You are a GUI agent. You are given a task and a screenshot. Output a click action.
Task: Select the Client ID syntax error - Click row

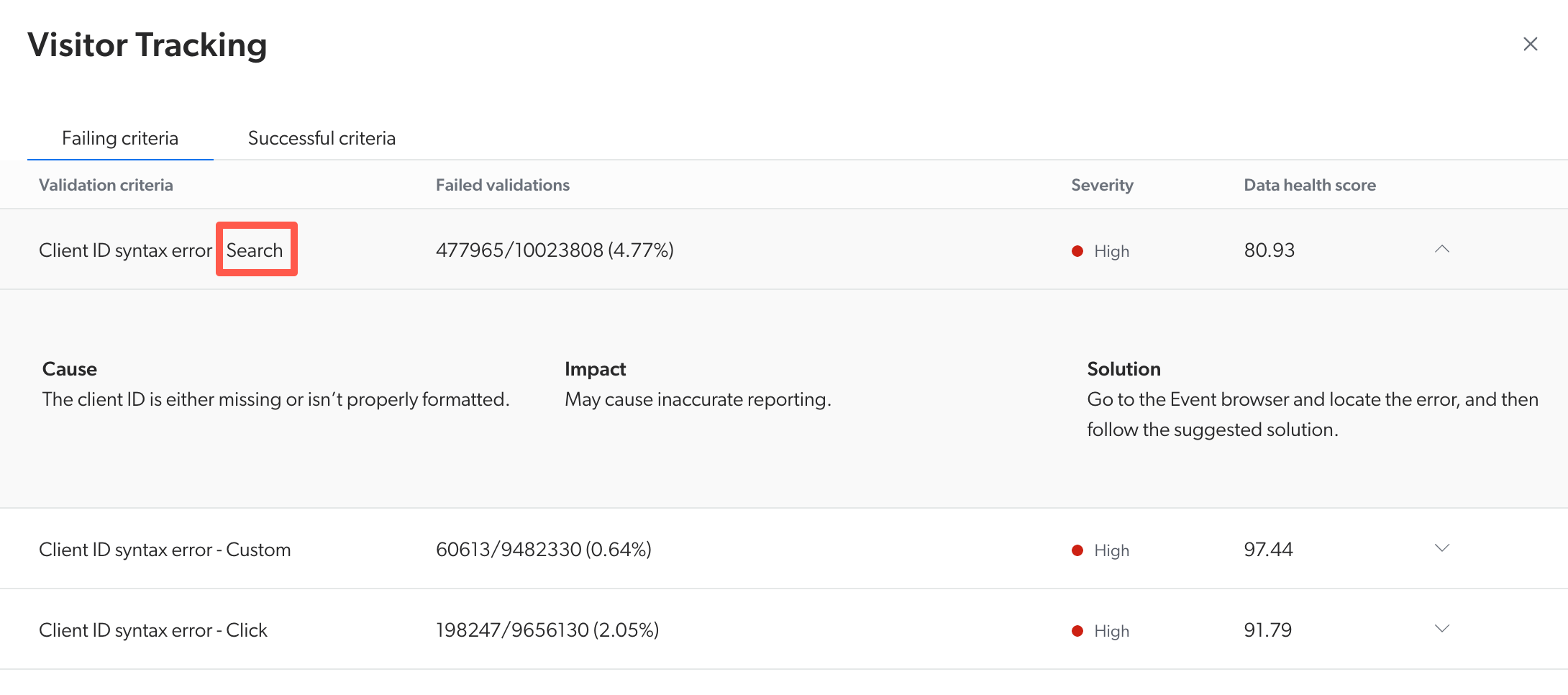tap(152, 630)
